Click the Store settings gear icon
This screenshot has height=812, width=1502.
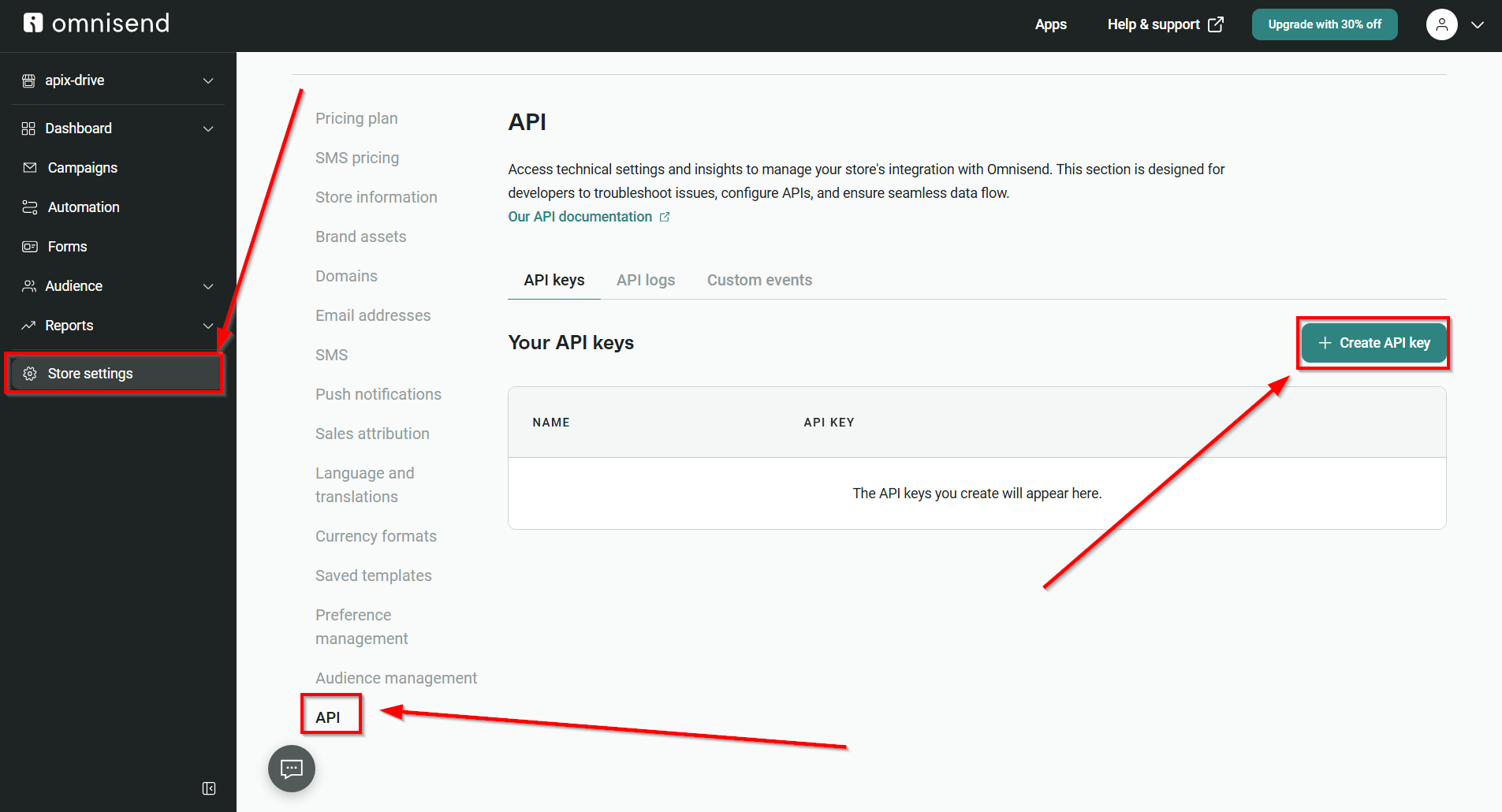coord(30,373)
